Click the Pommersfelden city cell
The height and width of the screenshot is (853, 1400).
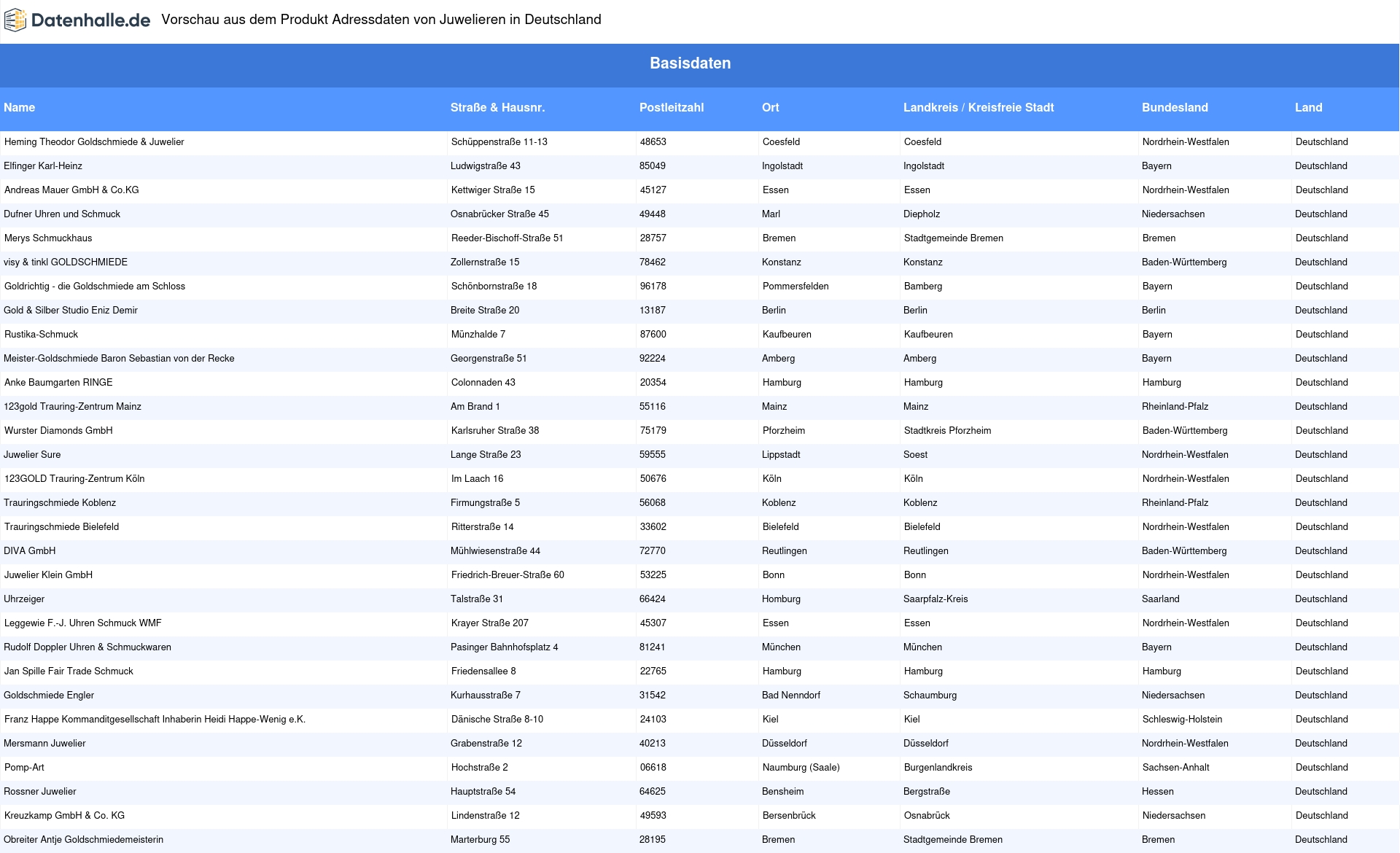point(795,287)
